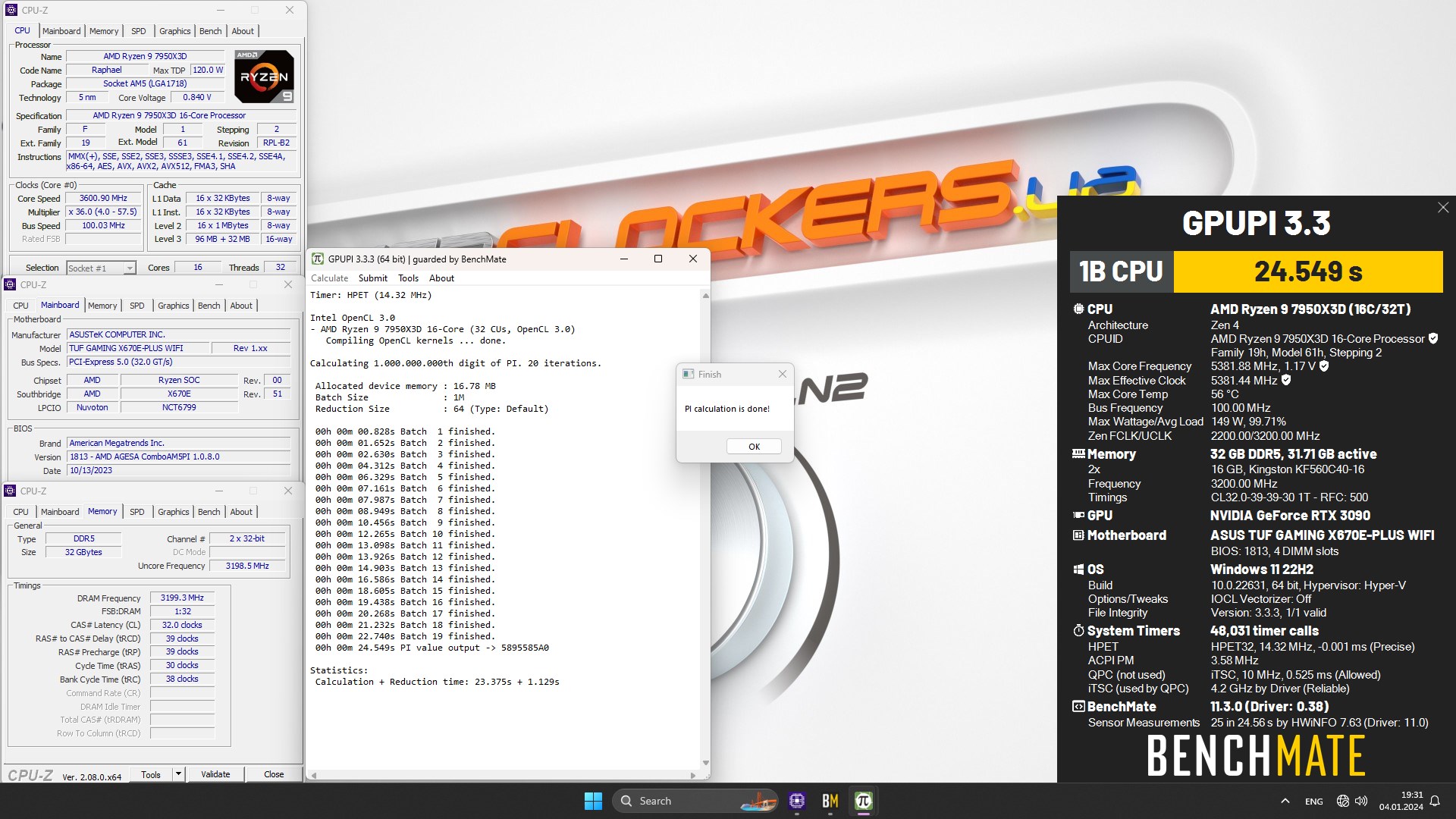Click the Core Speed value 3600.90 MHz

point(103,198)
